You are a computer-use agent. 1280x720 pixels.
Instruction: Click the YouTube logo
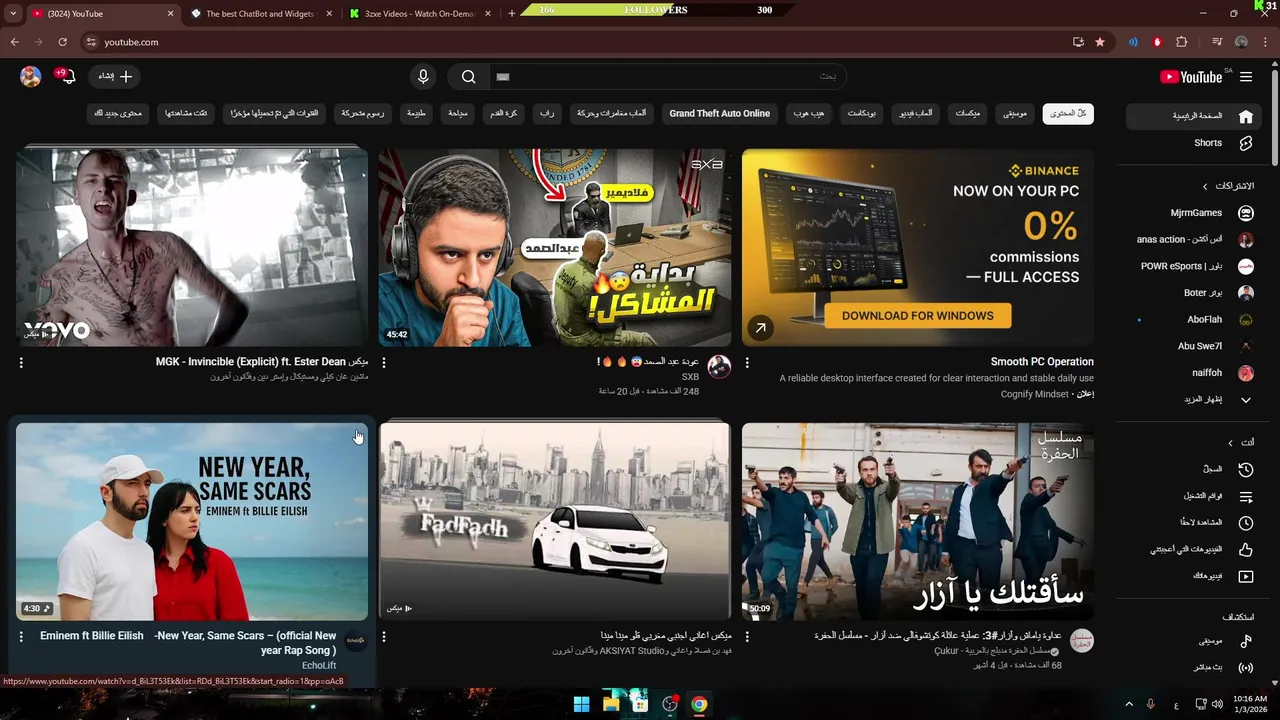1191,77
